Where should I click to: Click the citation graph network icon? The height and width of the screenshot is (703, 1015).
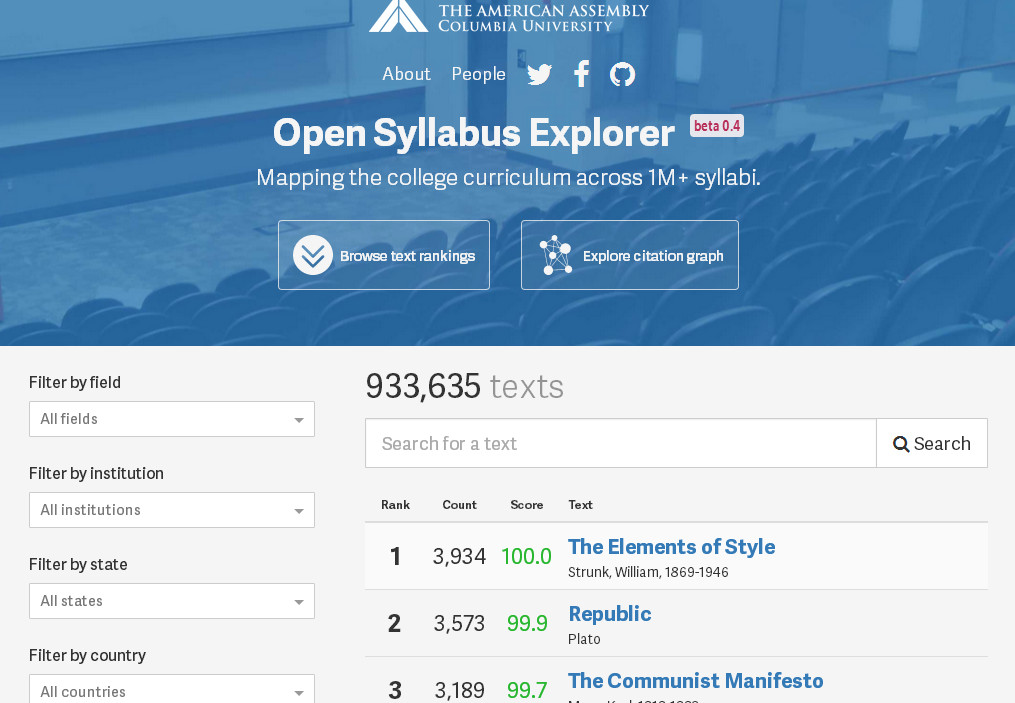pos(555,255)
